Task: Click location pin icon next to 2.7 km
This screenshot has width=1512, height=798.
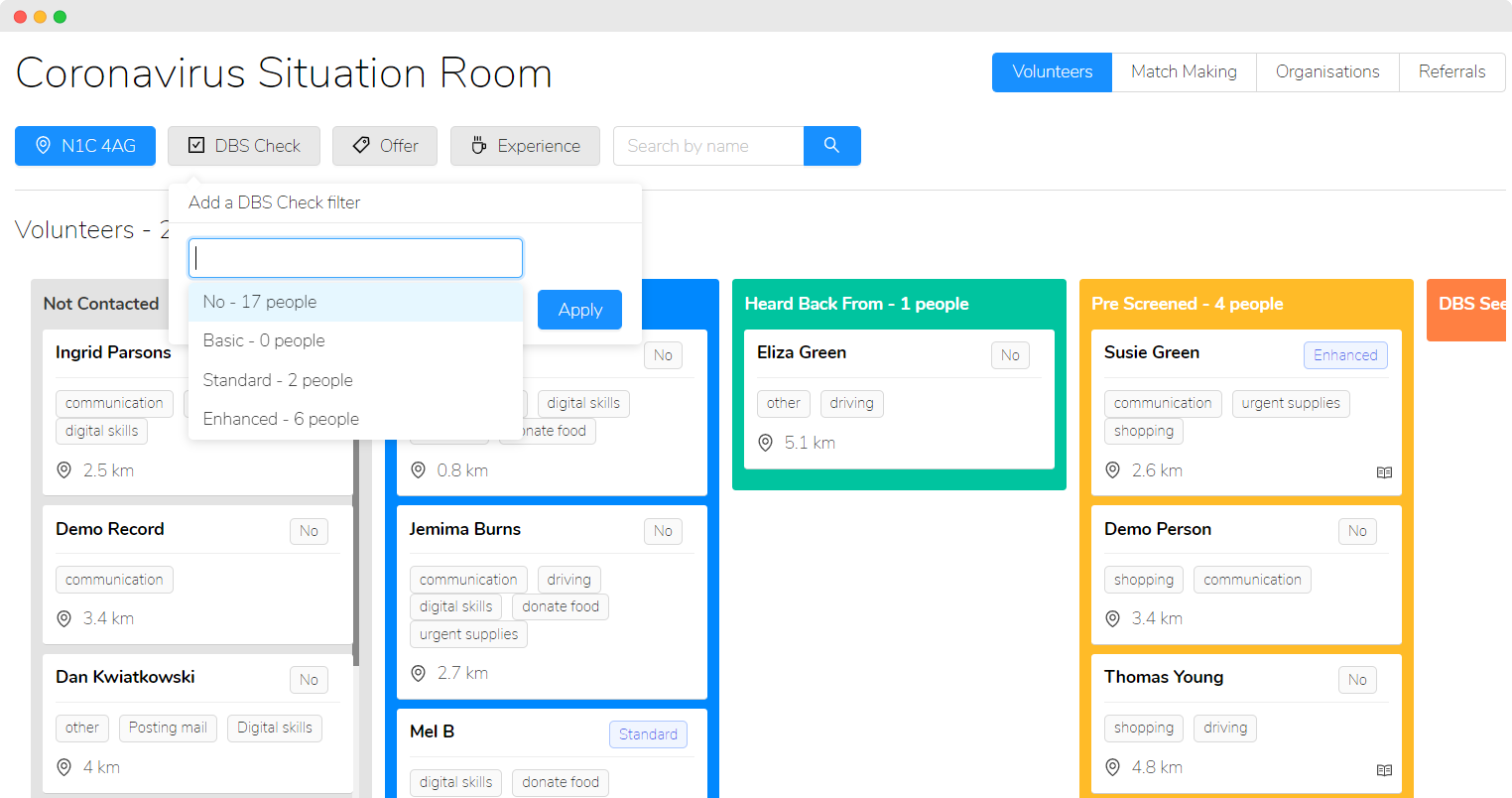Action: click(x=418, y=673)
